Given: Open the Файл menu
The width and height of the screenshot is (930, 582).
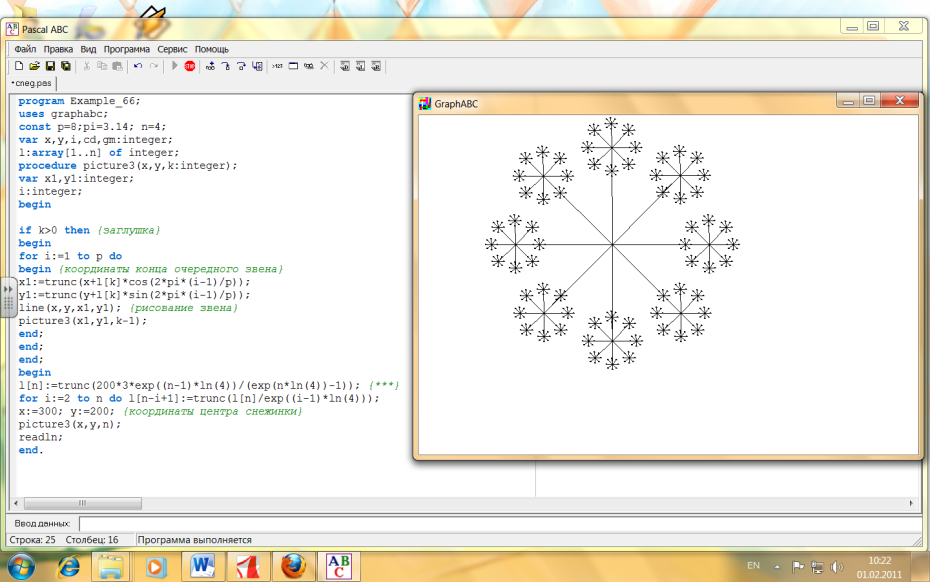Looking at the screenshot, I should 25,49.
